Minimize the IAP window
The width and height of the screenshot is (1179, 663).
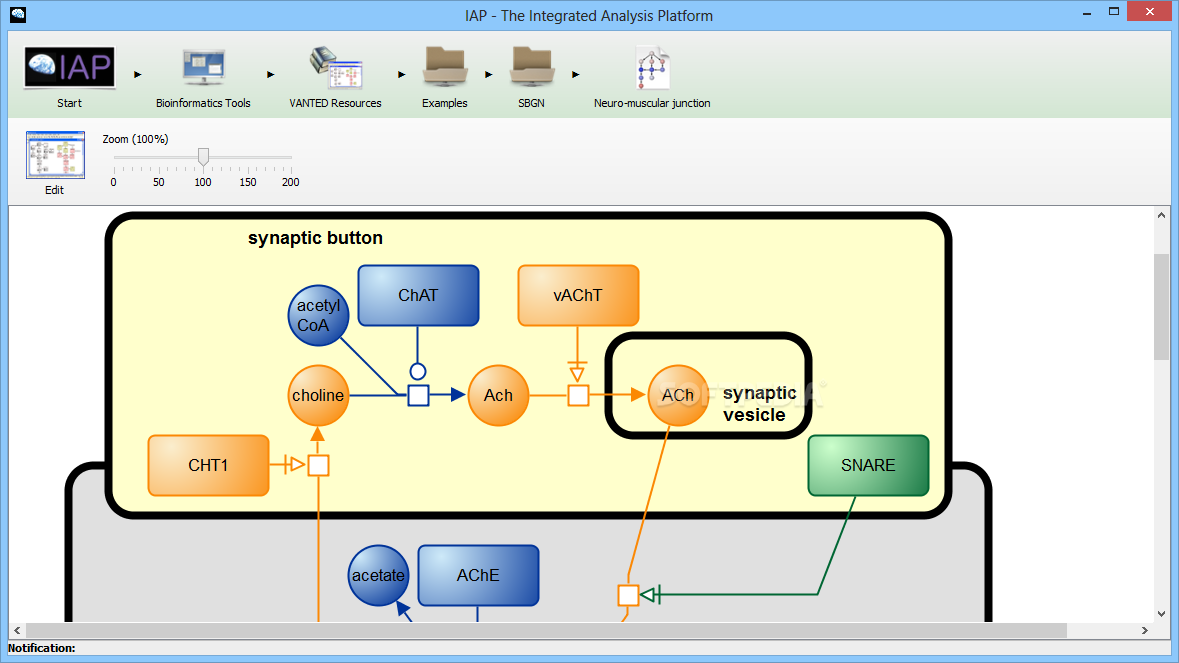pos(1087,13)
